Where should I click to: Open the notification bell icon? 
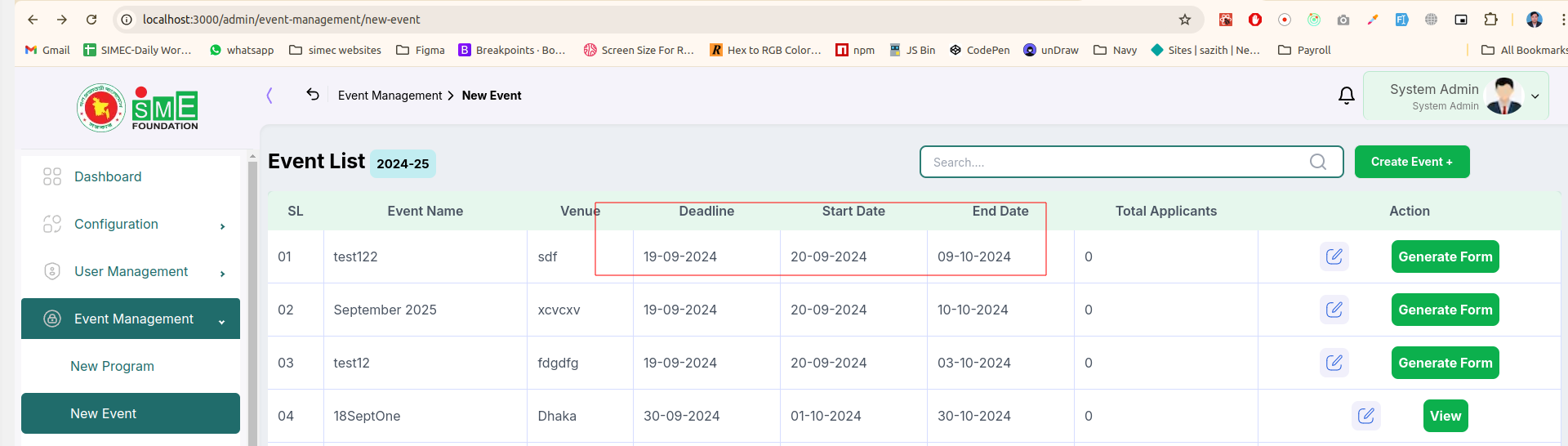pyautogui.click(x=1347, y=96)
